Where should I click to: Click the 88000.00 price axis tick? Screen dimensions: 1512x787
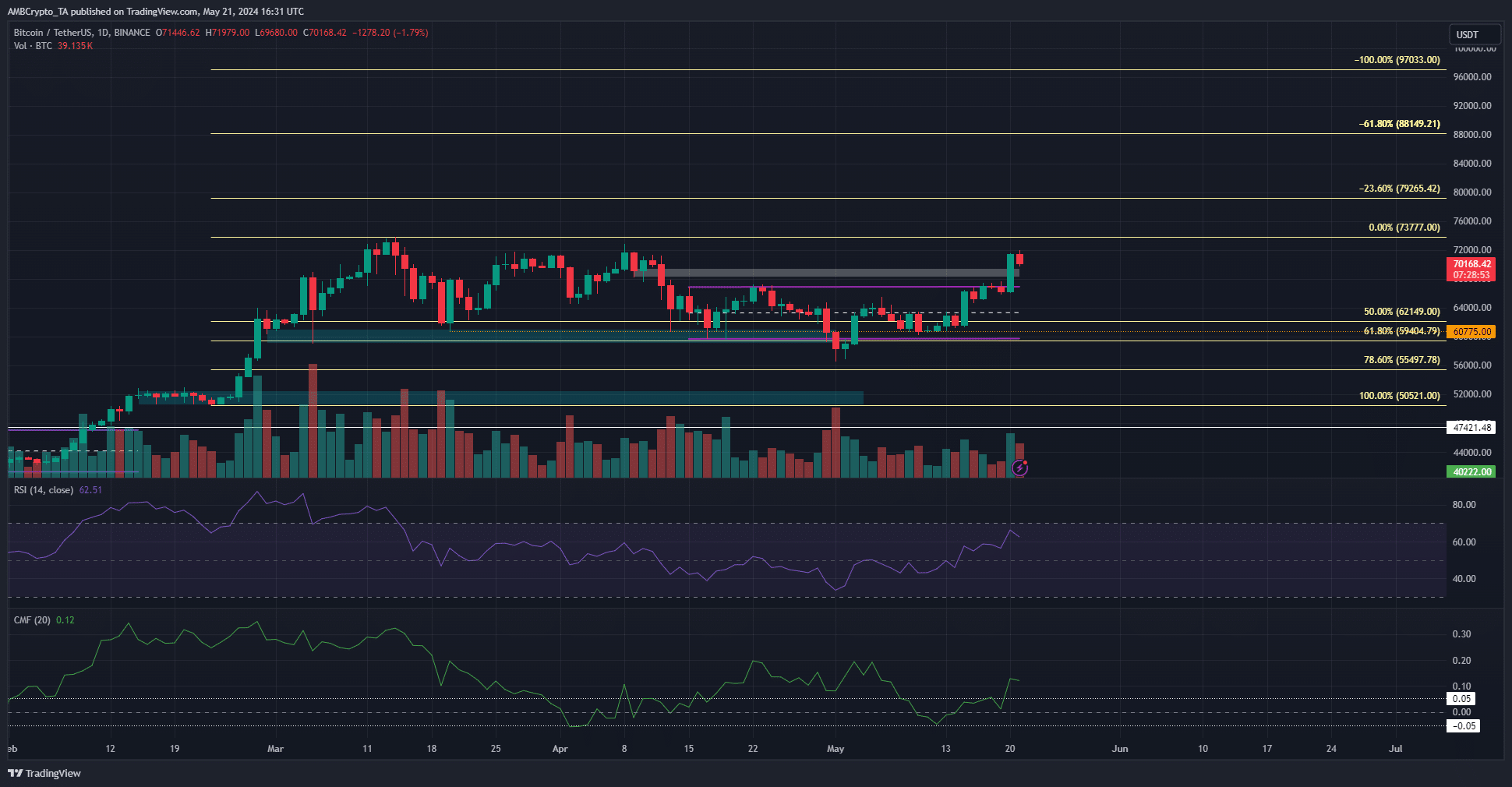[1472, 135]
